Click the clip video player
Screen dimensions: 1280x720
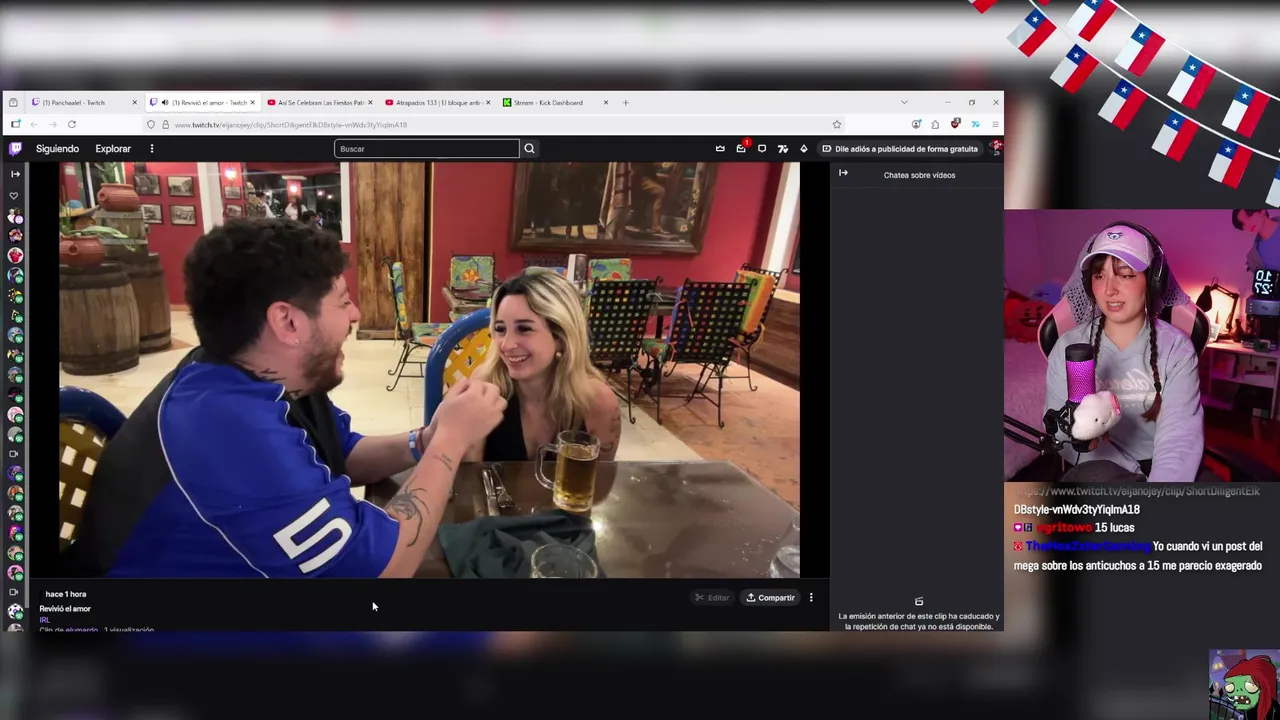pos(430,370)
